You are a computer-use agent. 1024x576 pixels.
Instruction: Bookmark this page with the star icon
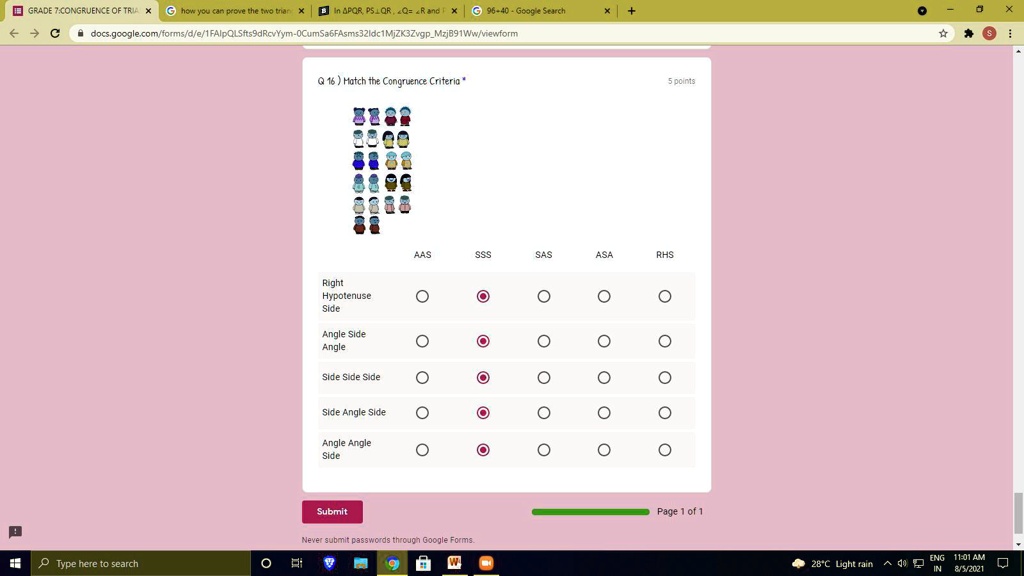click(943, 33)
